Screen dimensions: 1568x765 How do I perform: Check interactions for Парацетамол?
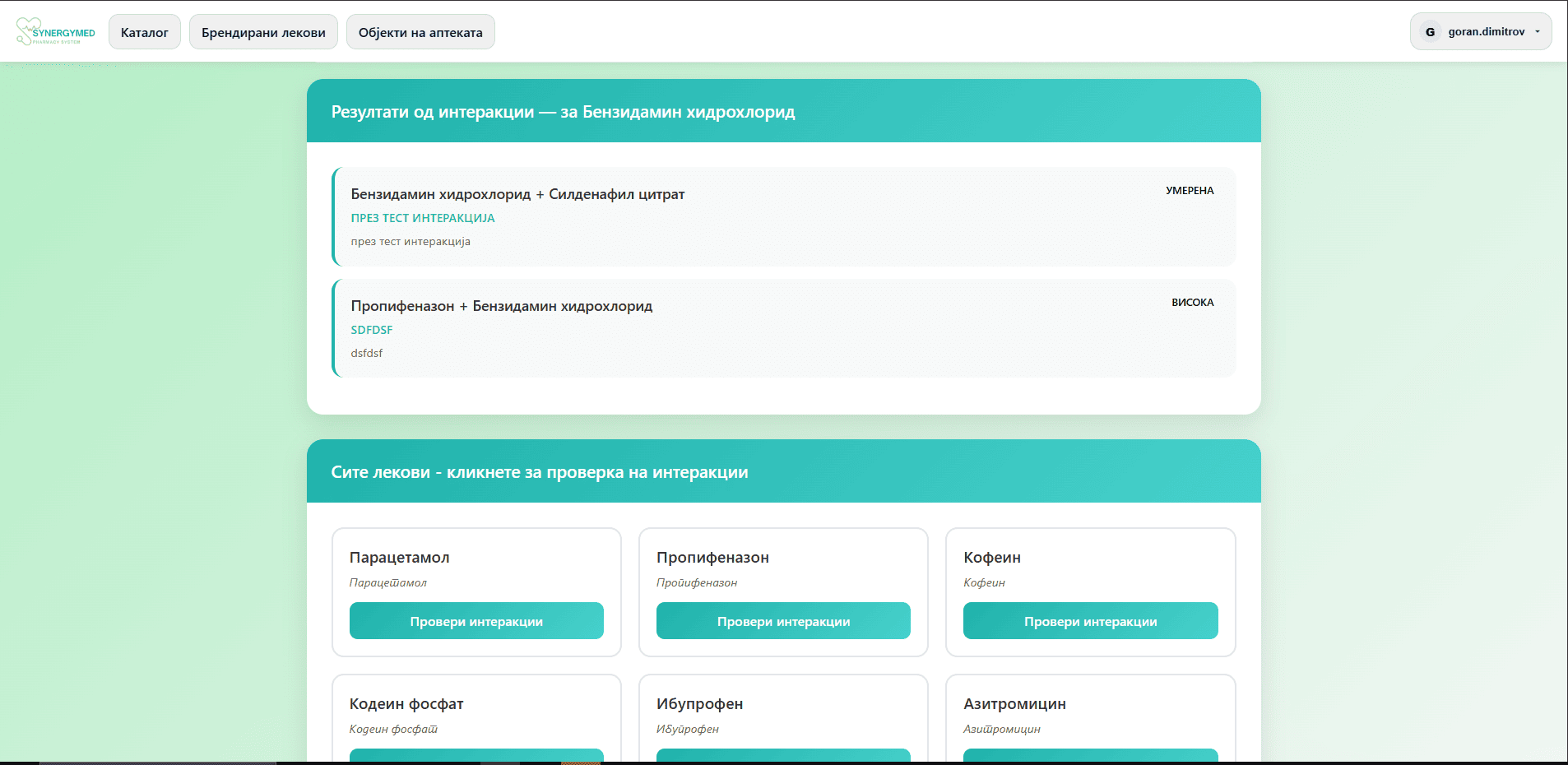tap(476, 621)
